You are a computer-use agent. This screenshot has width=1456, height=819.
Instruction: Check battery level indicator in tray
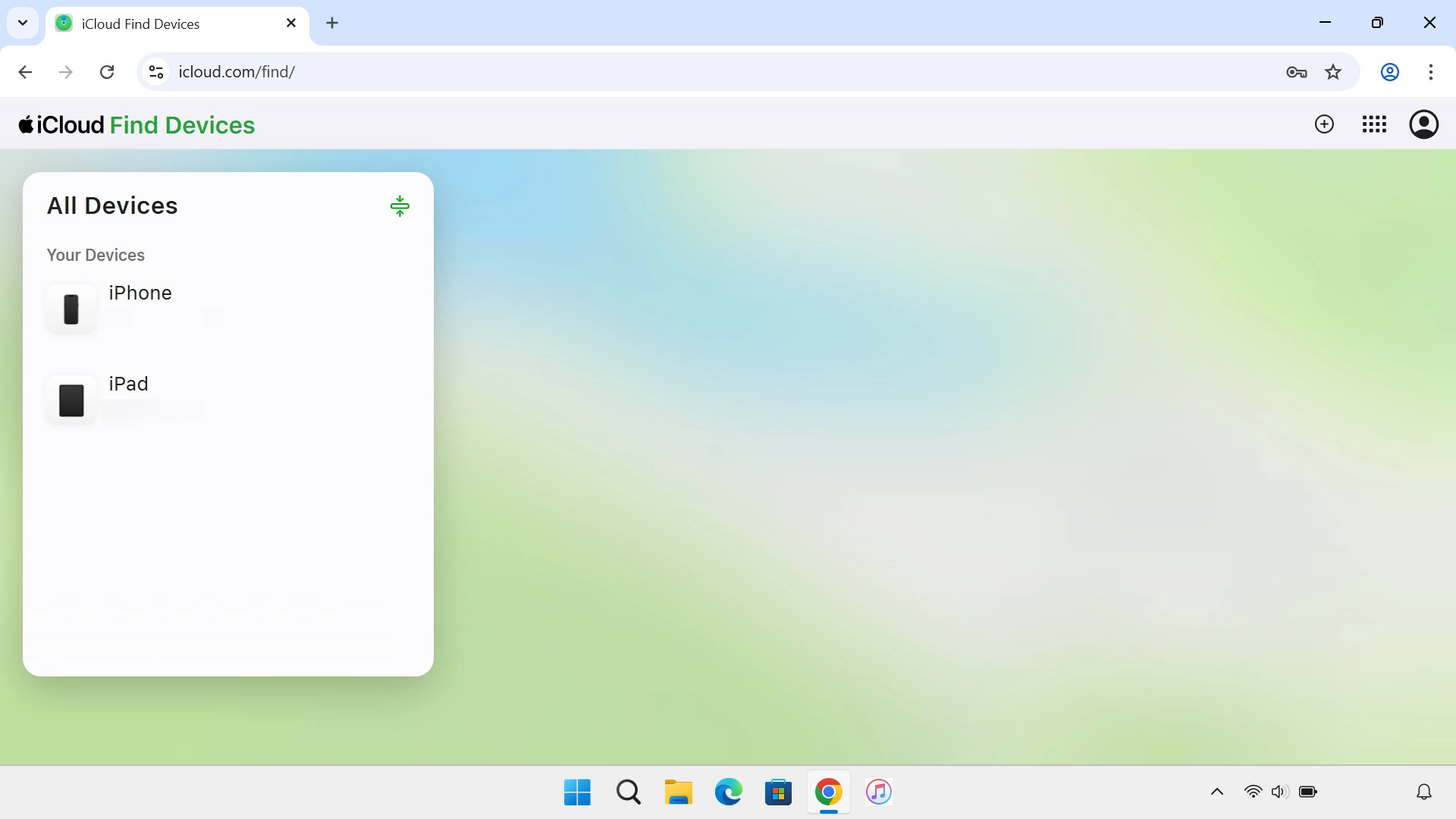click(1308, 792)
